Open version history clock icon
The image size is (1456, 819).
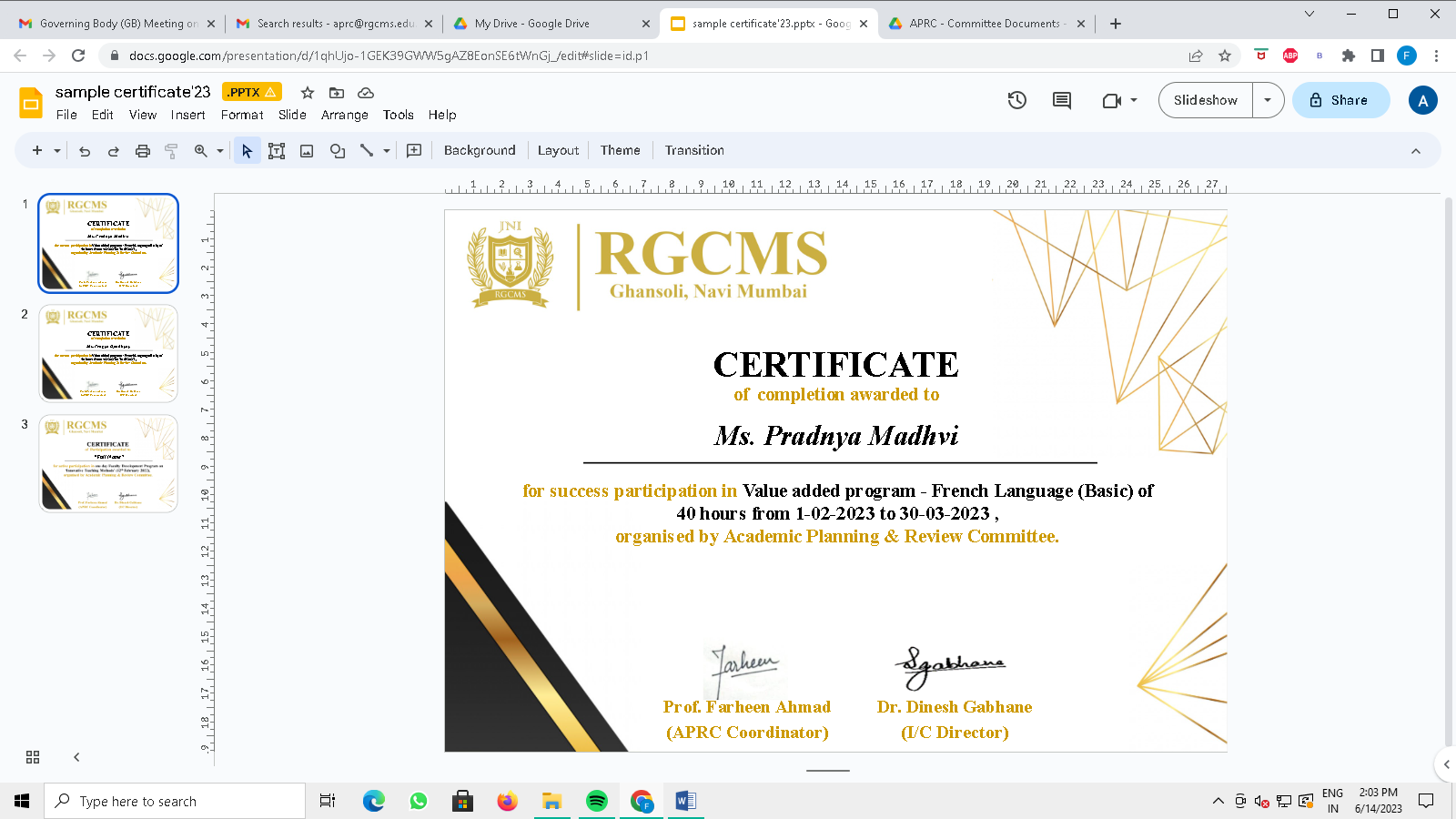1017,100
